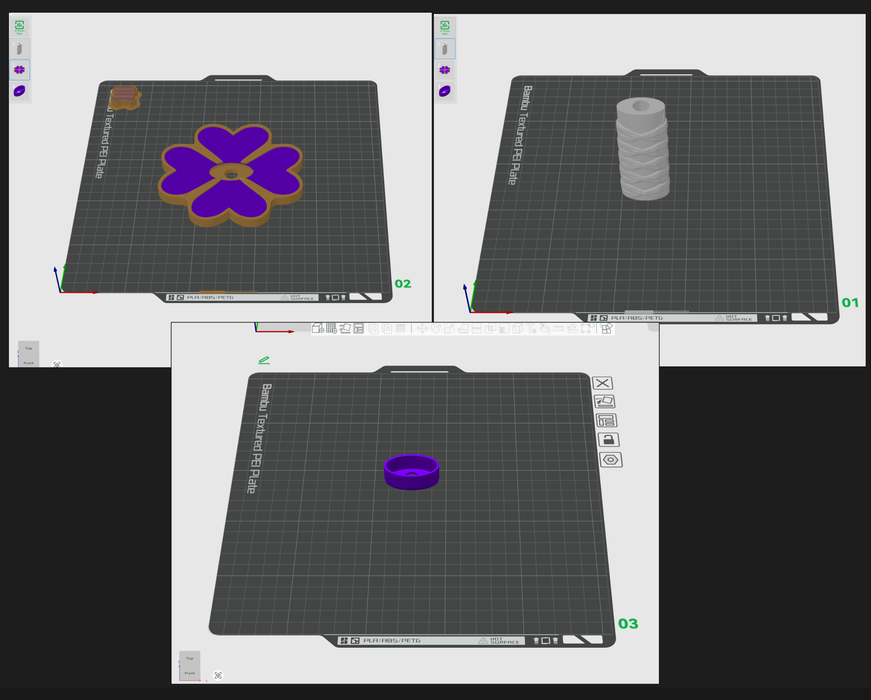Click auto-orient icon beside plate 03
Image resolution: width=871 pixels, height=700 pixels.
point(603,402)
